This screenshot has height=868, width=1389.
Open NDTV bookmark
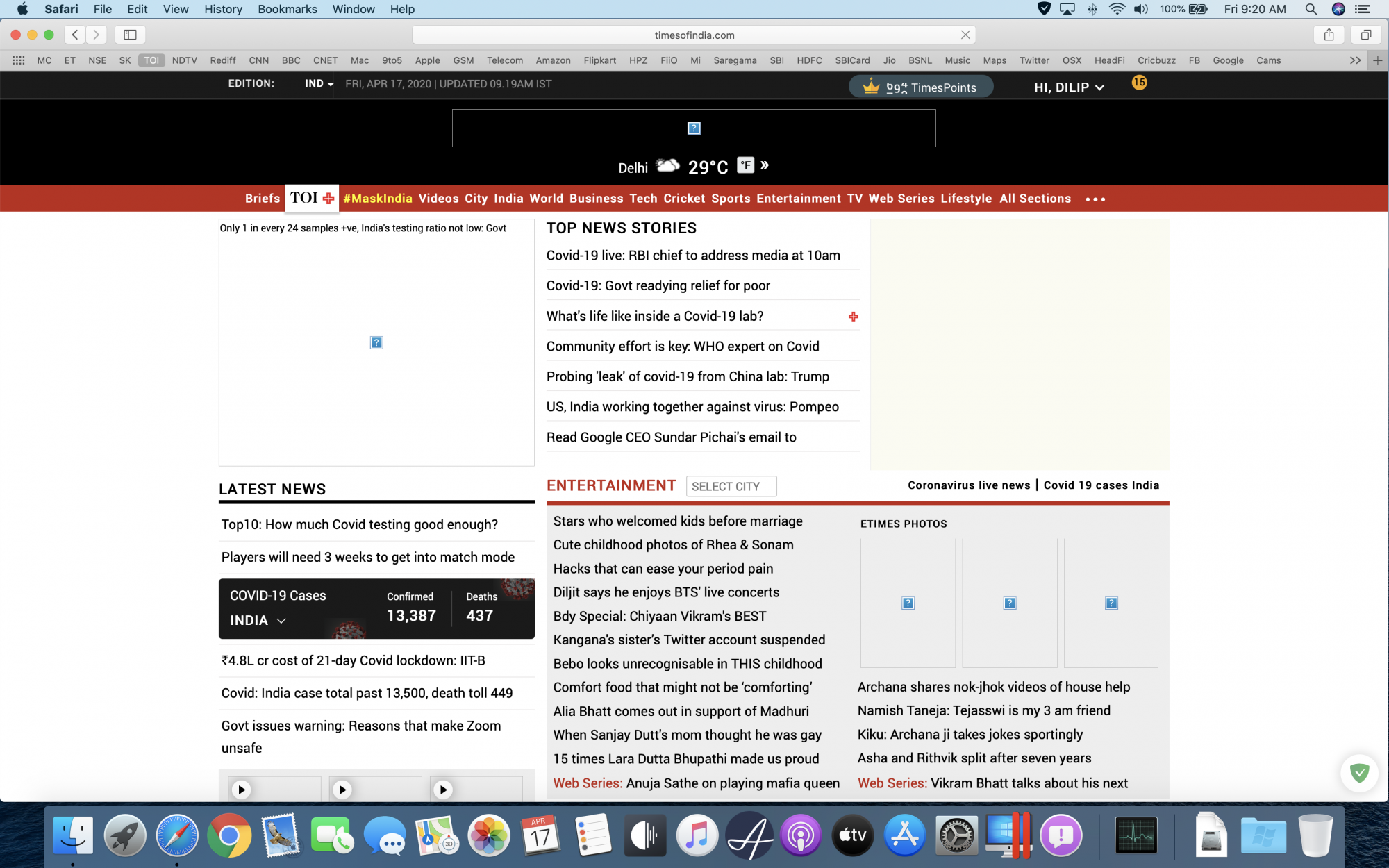click(x=184, y=60)
